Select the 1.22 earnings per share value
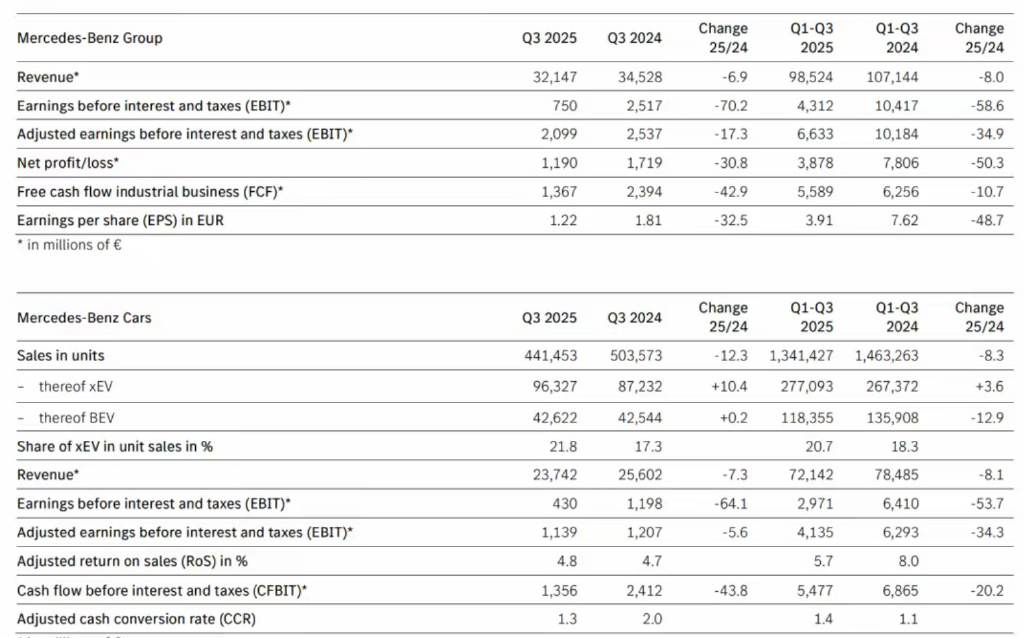This screenshot has width=1024, height=638. (x=563, y=221)
